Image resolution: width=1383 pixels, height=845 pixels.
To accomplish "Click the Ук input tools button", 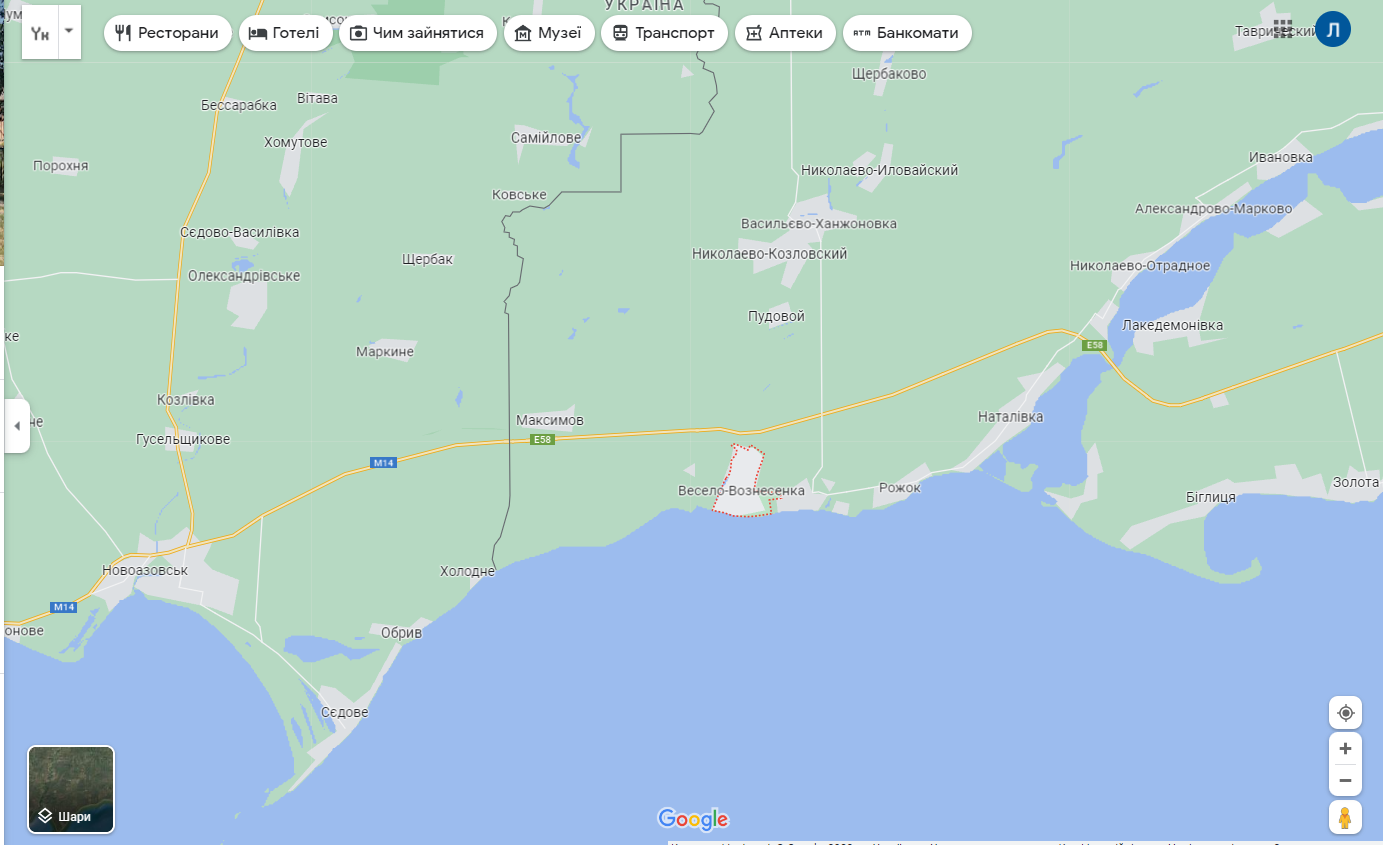I will [x=40, y=32].
